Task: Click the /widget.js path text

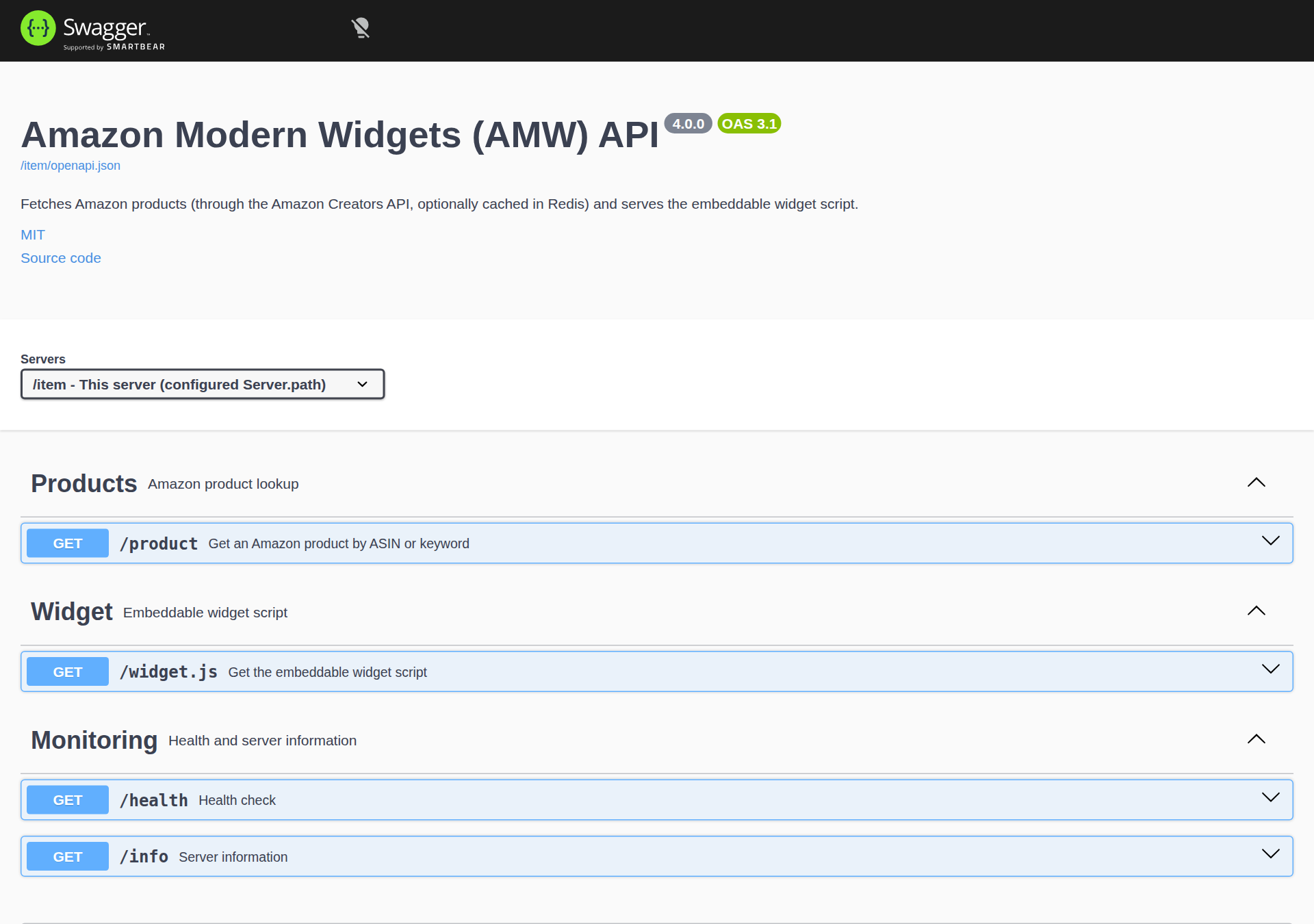Action: click(168, 672)
